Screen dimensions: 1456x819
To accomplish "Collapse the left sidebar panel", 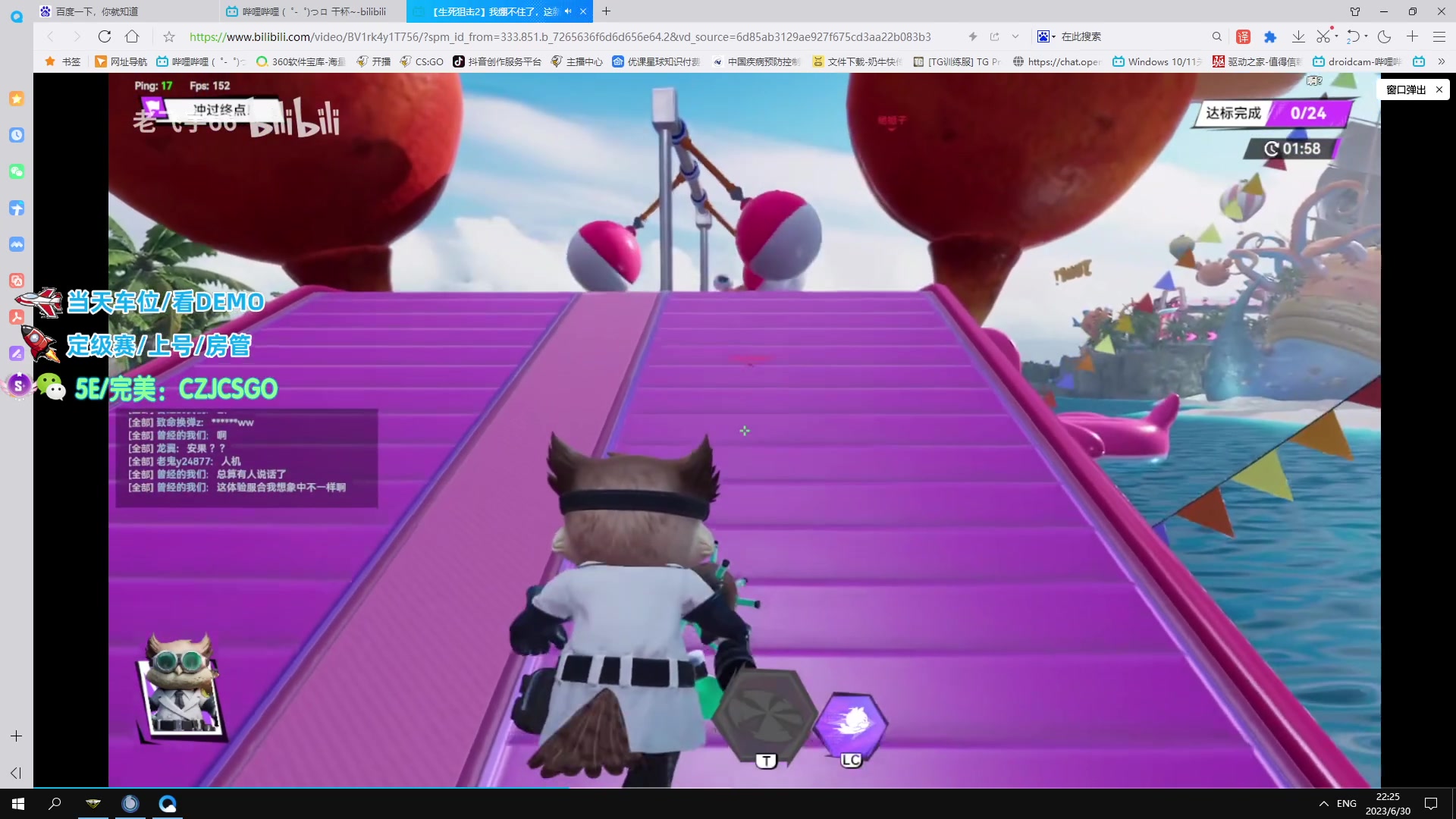I will click(16, 773).
